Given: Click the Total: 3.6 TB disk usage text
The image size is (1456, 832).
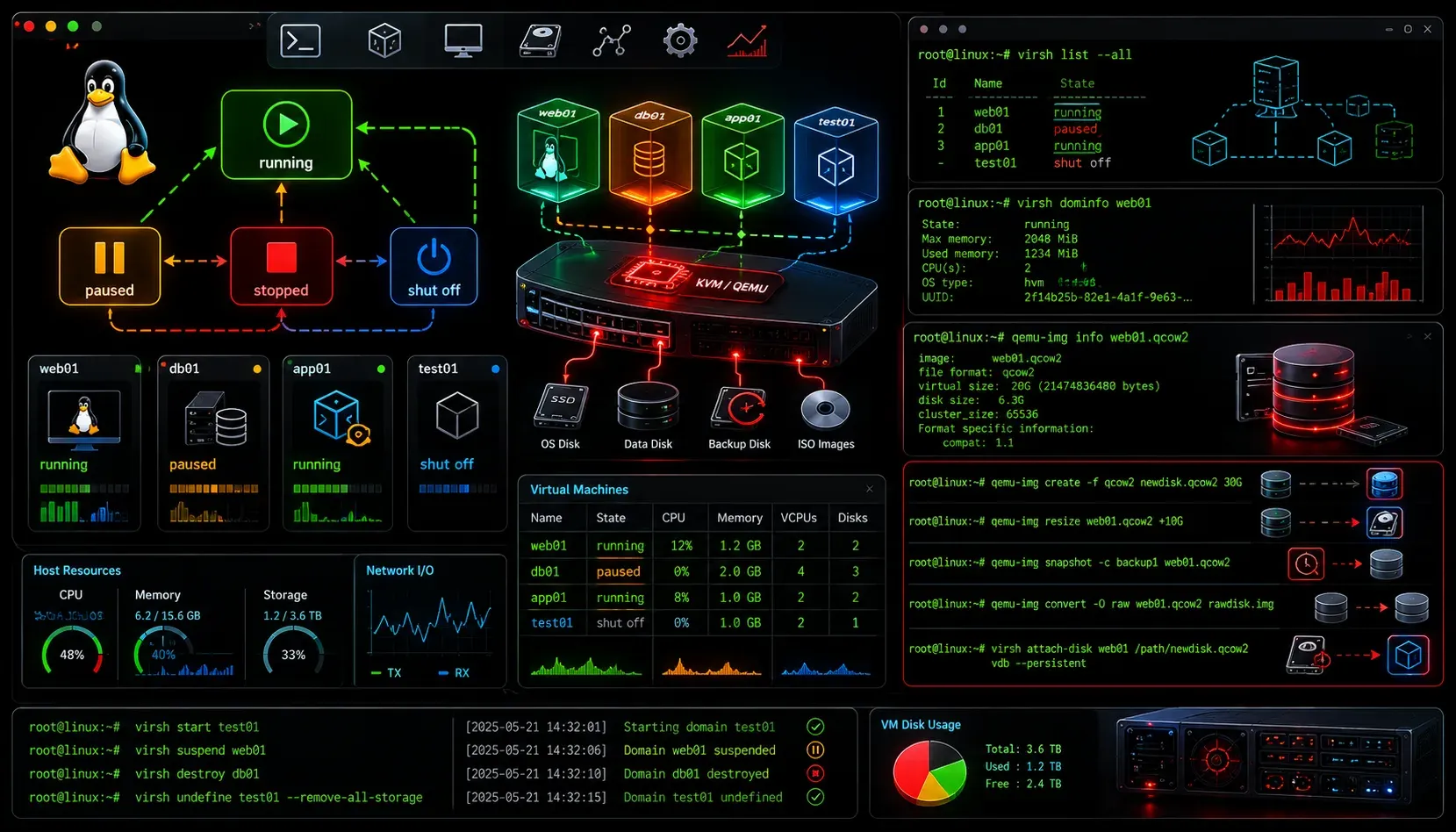Looking at the screenshot, I should (x=1023, y=750).
